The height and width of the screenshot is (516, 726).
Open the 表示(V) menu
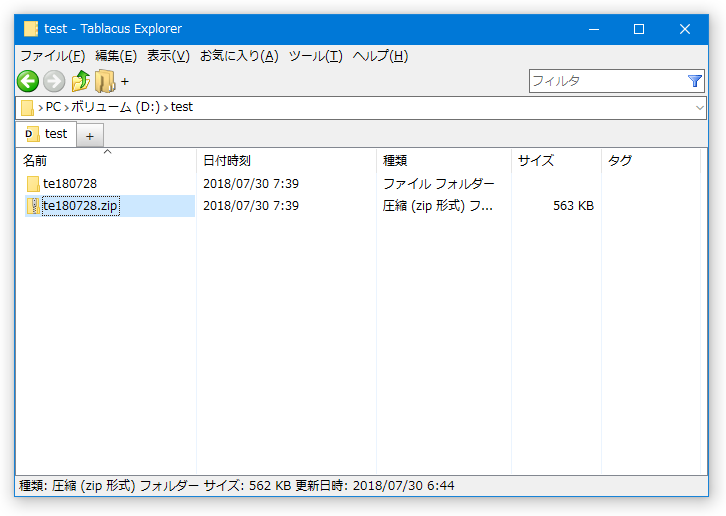point(168,56)
